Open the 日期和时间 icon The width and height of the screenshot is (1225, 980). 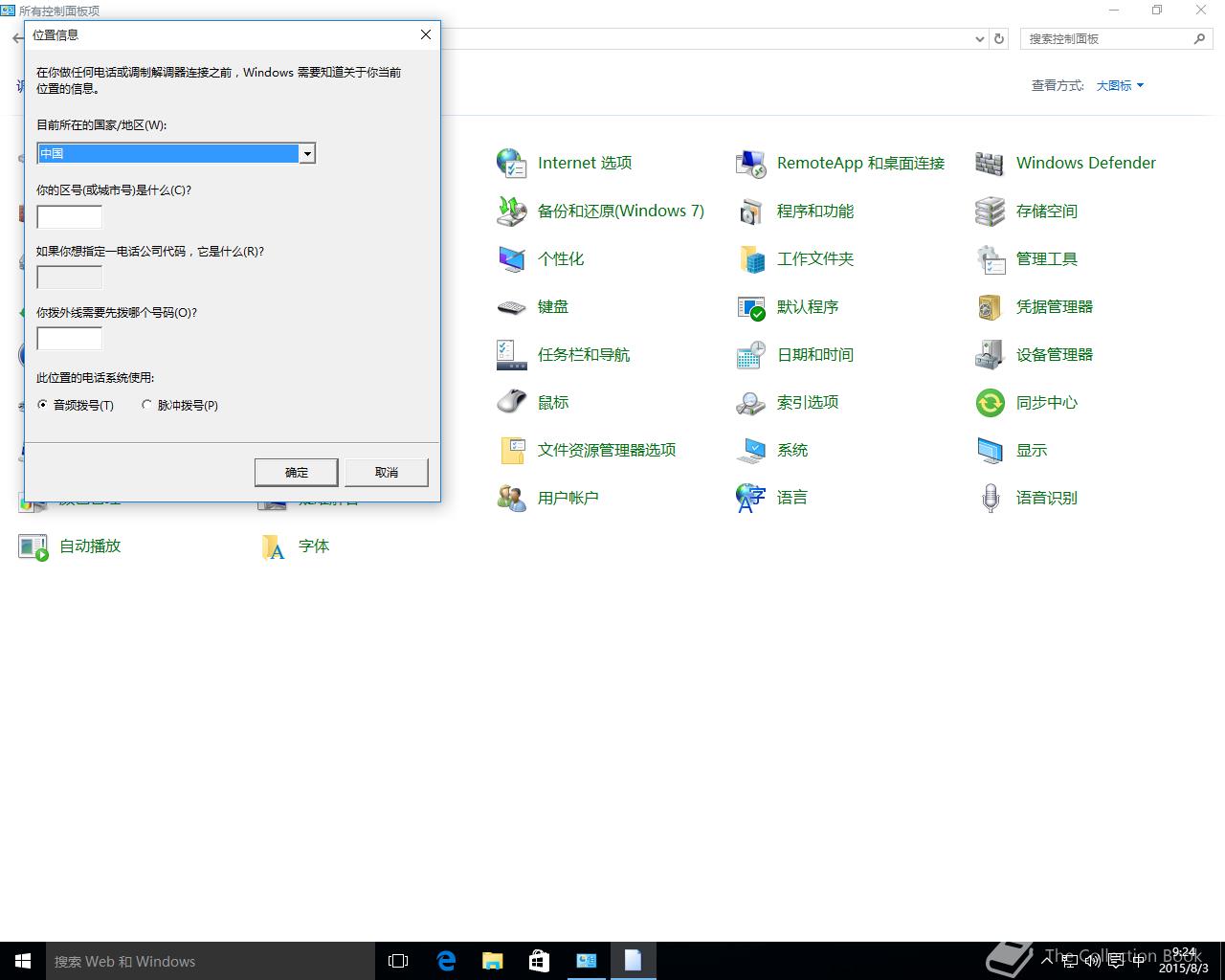tap(751, 354)
